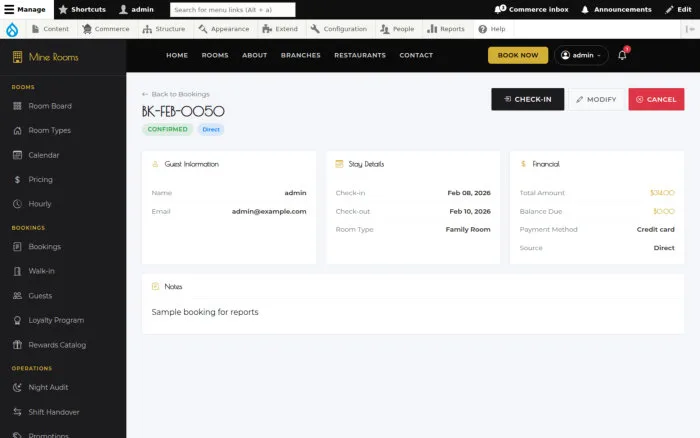The height and width of the screenshot is (438, 700).
Task: Open Pricing in sidebar
Action: [40, 179]
